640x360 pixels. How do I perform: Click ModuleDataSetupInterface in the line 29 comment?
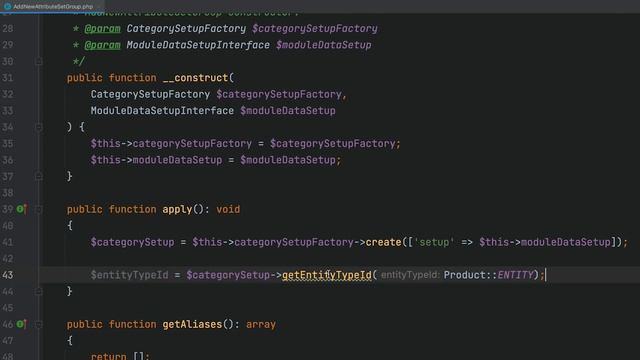[x=198, y=45]
